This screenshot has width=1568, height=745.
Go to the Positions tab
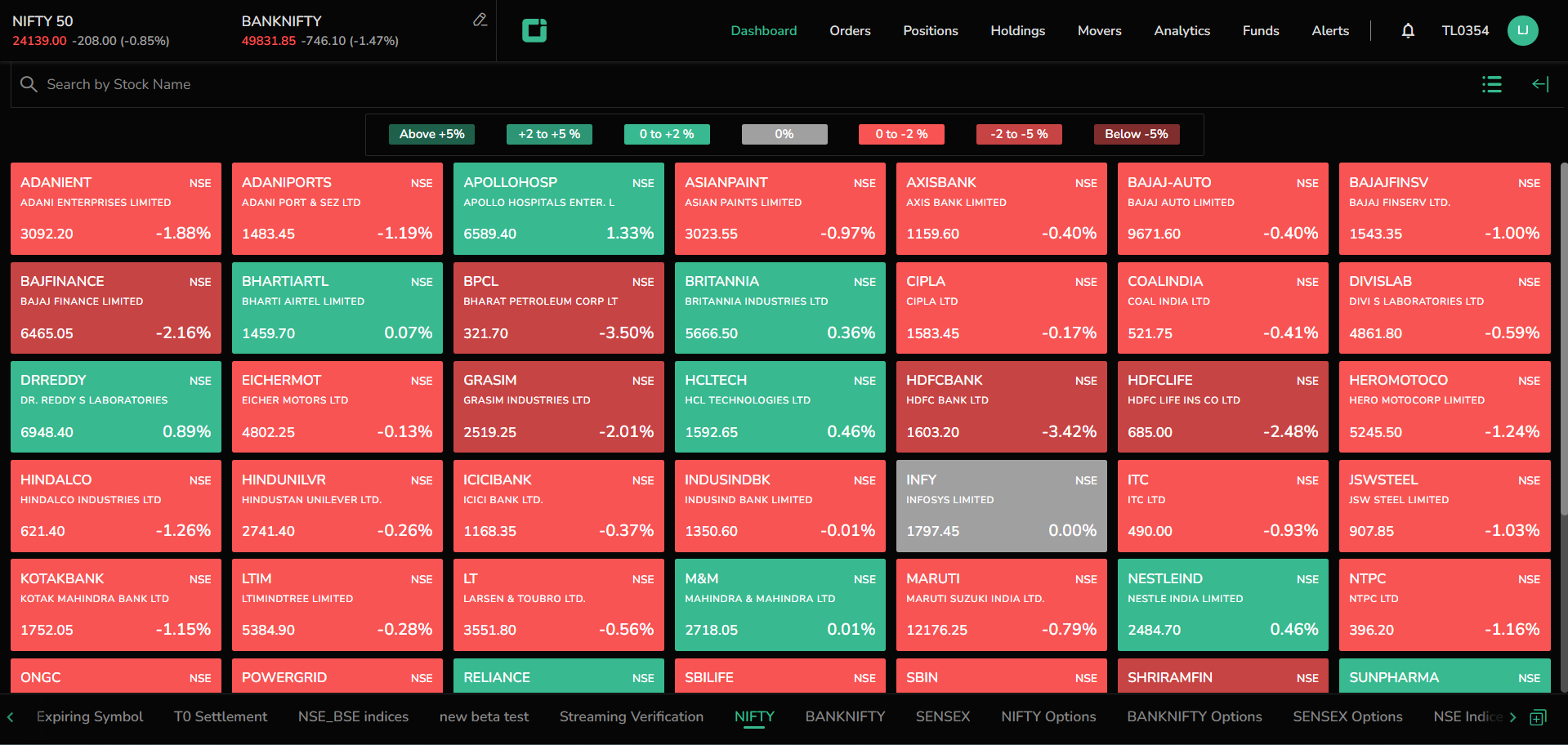coord(931,30)
